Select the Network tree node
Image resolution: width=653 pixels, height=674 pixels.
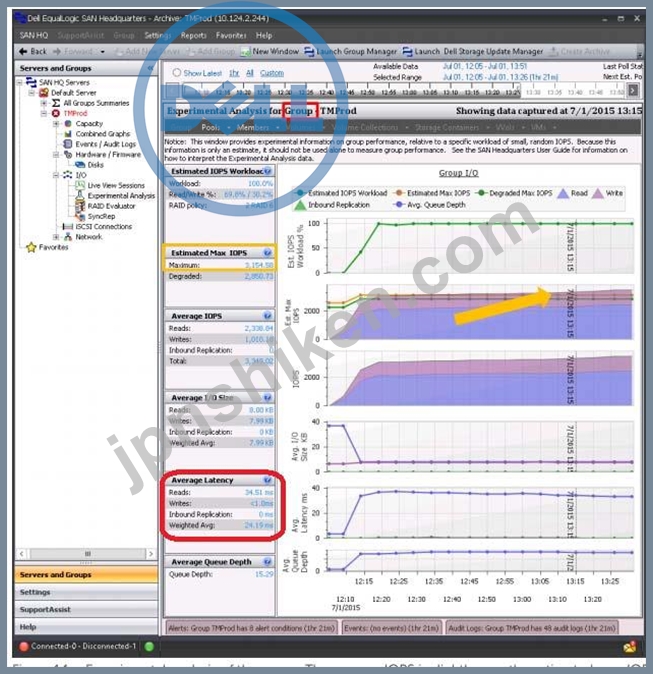click(89, 237)
